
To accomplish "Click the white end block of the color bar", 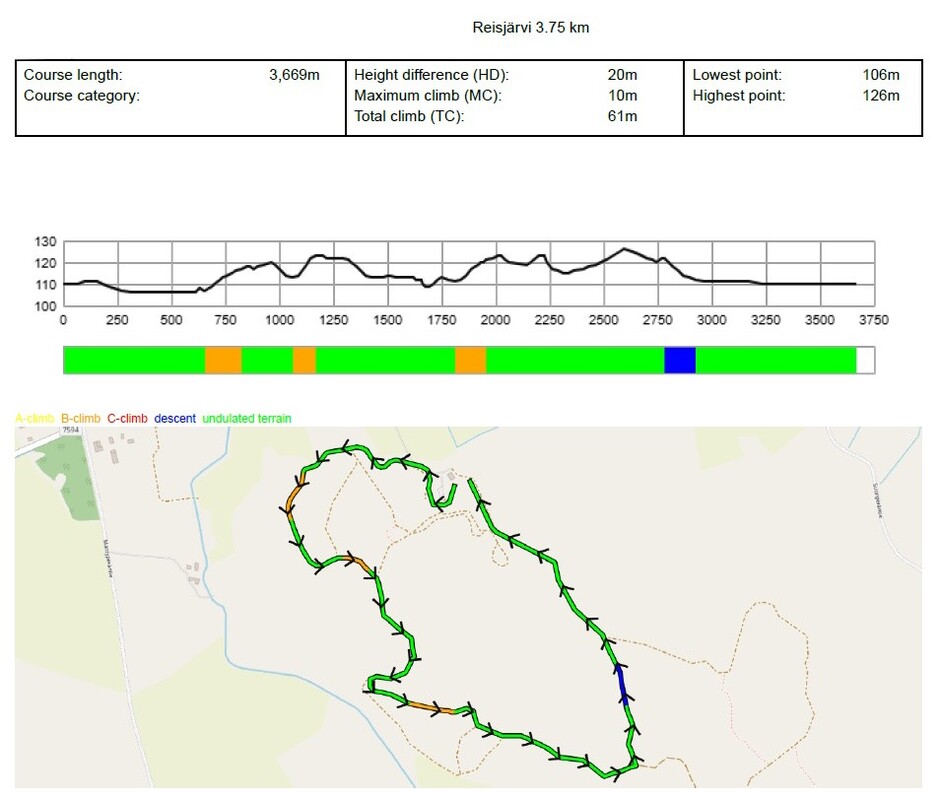I will tap(865, 360).
